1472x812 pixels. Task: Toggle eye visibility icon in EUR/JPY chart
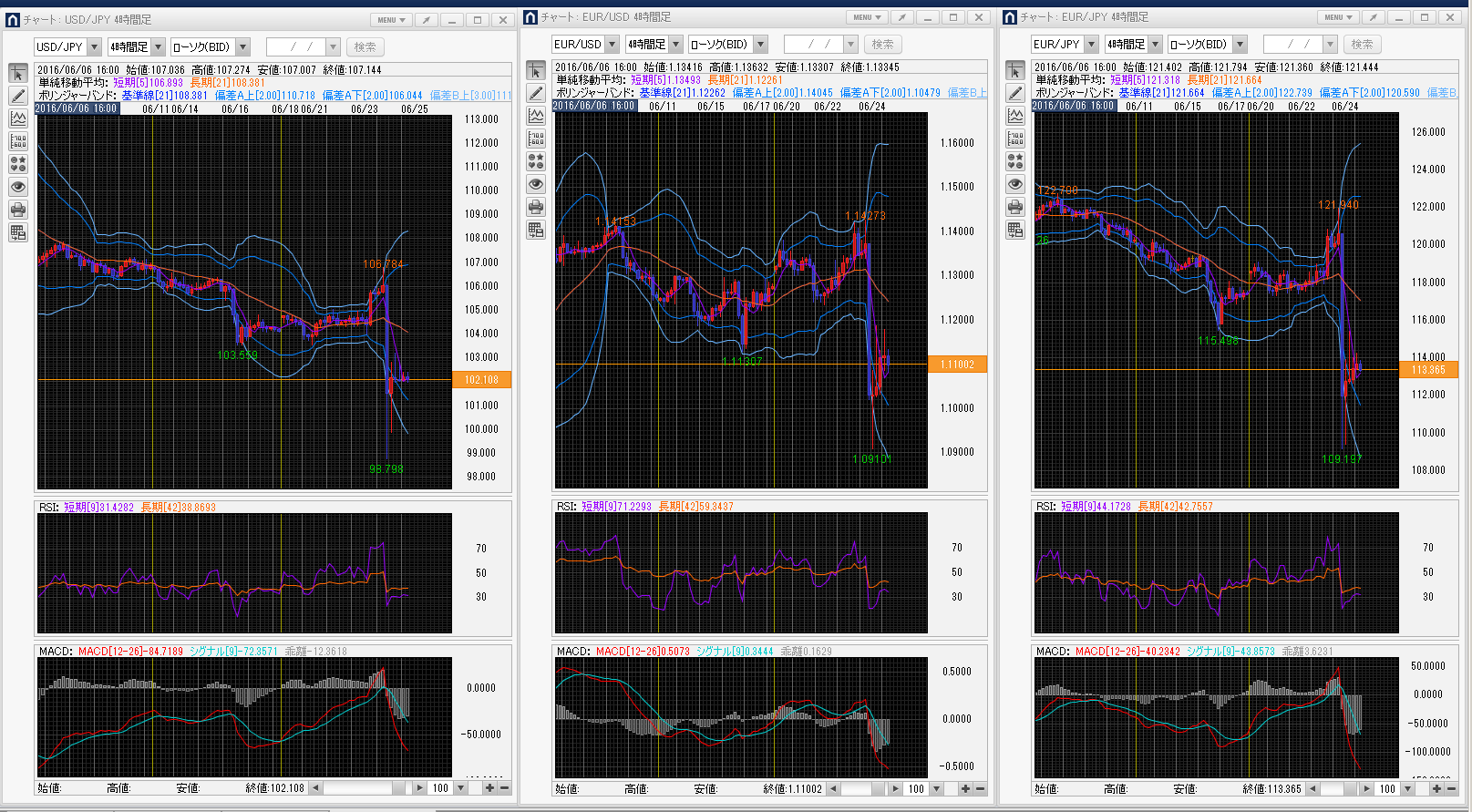pyautogui.click(x=1015, y=184)
